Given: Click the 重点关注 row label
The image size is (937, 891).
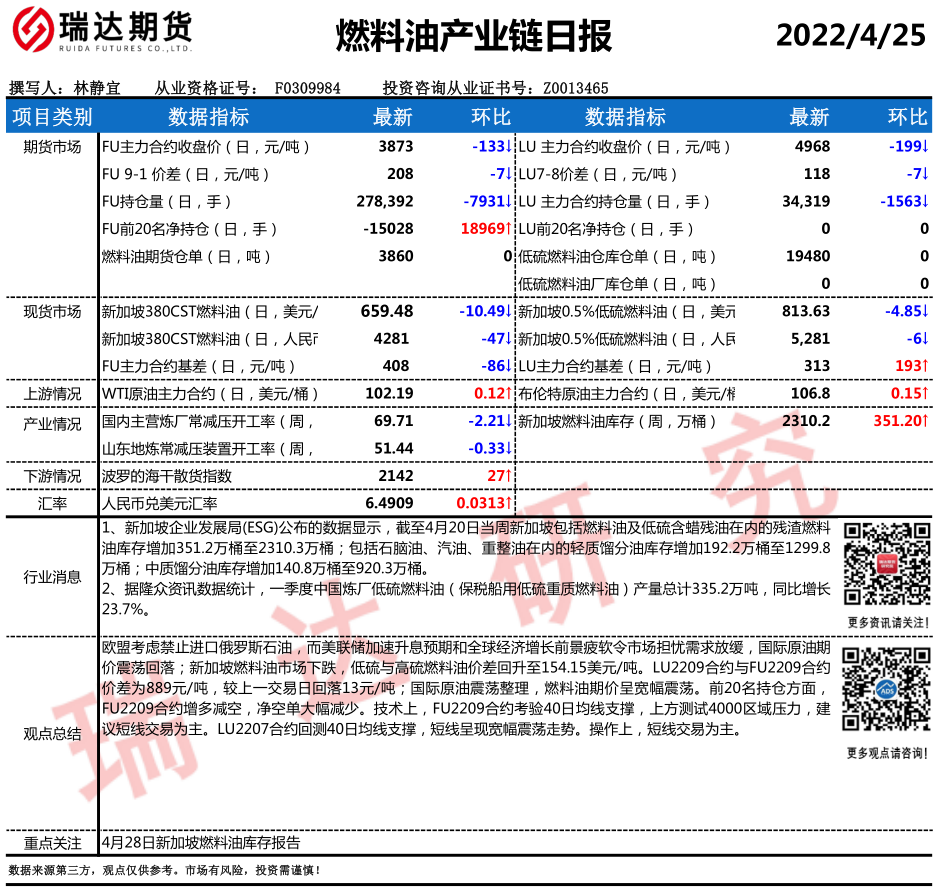Looking at the screenshot, I should pyautogui.click(x=52, y=843).
